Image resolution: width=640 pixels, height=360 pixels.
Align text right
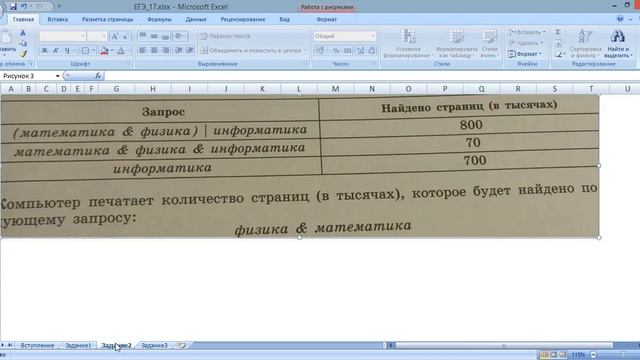(165, 50)
